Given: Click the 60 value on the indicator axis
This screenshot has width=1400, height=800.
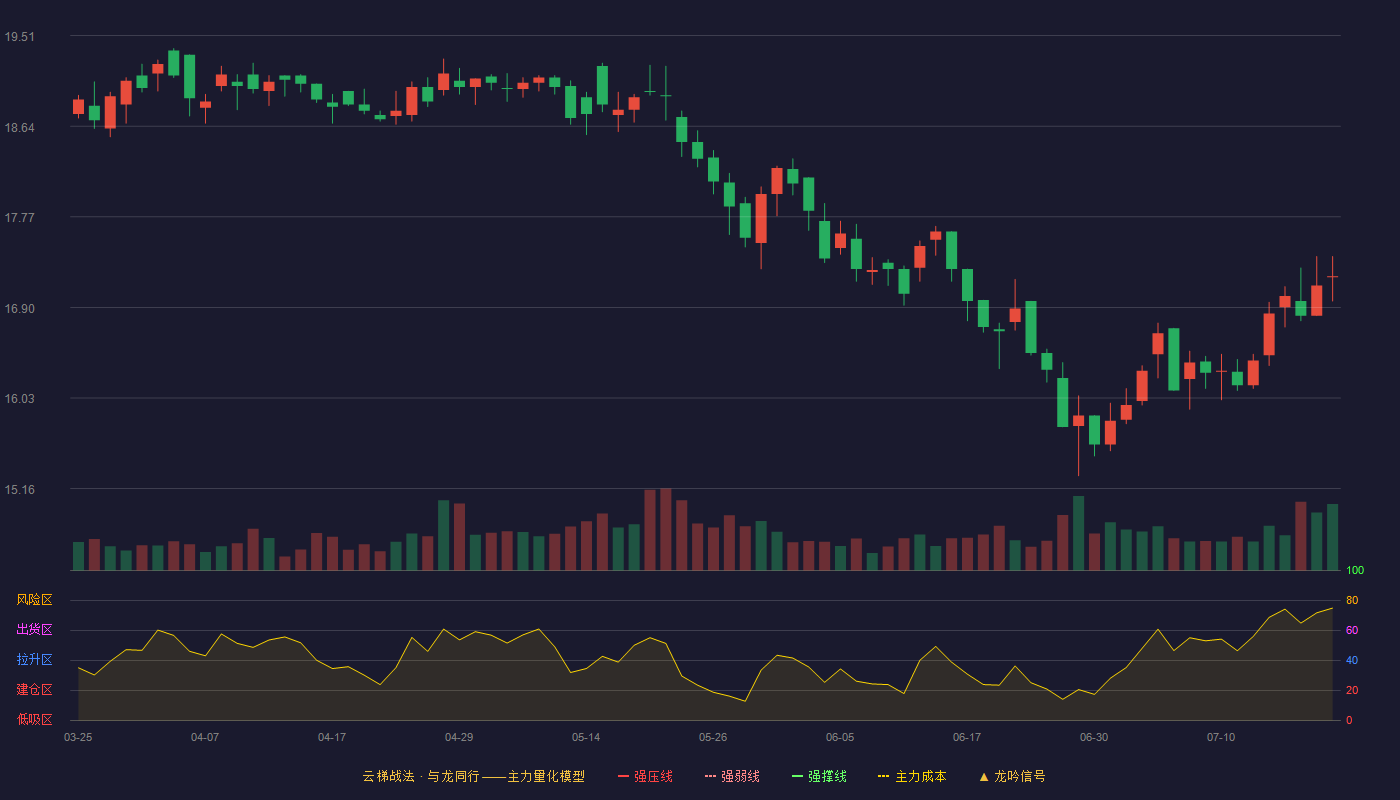Looking at the screenshot, I should coord(1352,630).
